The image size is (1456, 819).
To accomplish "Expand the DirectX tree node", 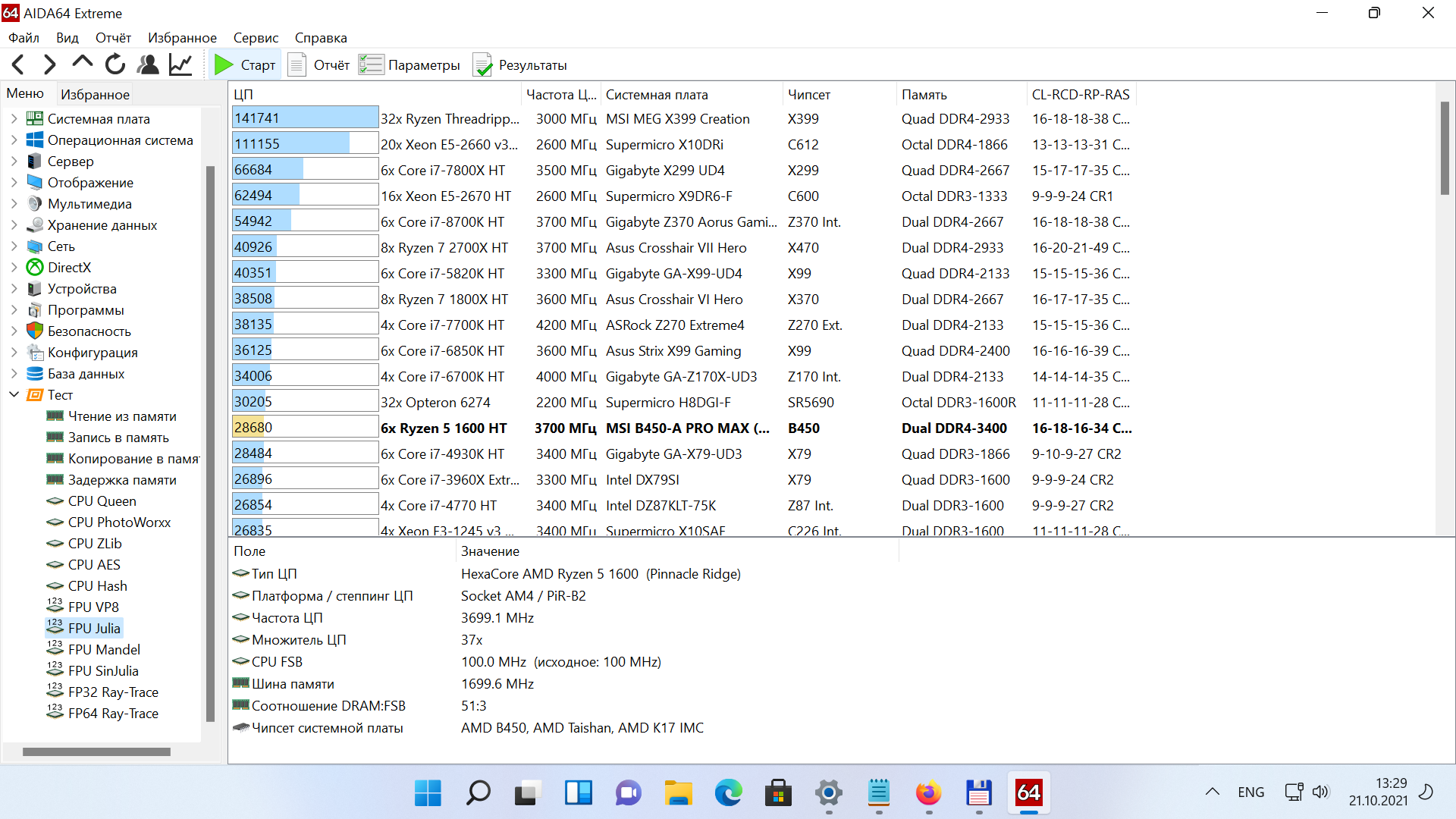I will point(14,268).
